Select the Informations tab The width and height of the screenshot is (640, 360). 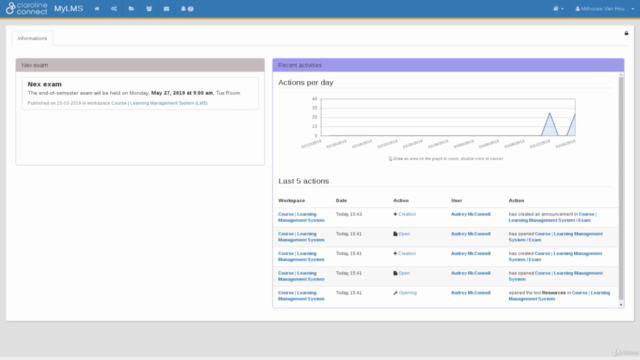(32, 38)
